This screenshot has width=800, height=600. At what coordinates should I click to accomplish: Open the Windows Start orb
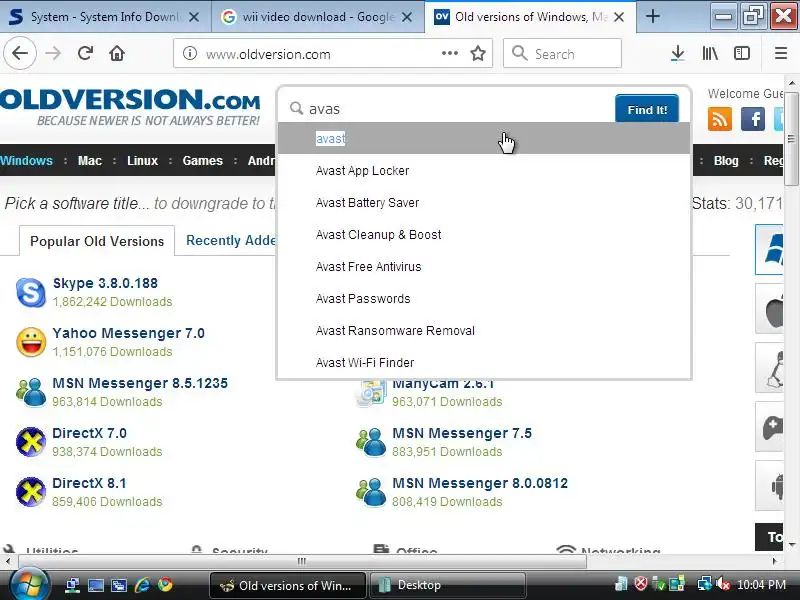[x=28, y=584]
